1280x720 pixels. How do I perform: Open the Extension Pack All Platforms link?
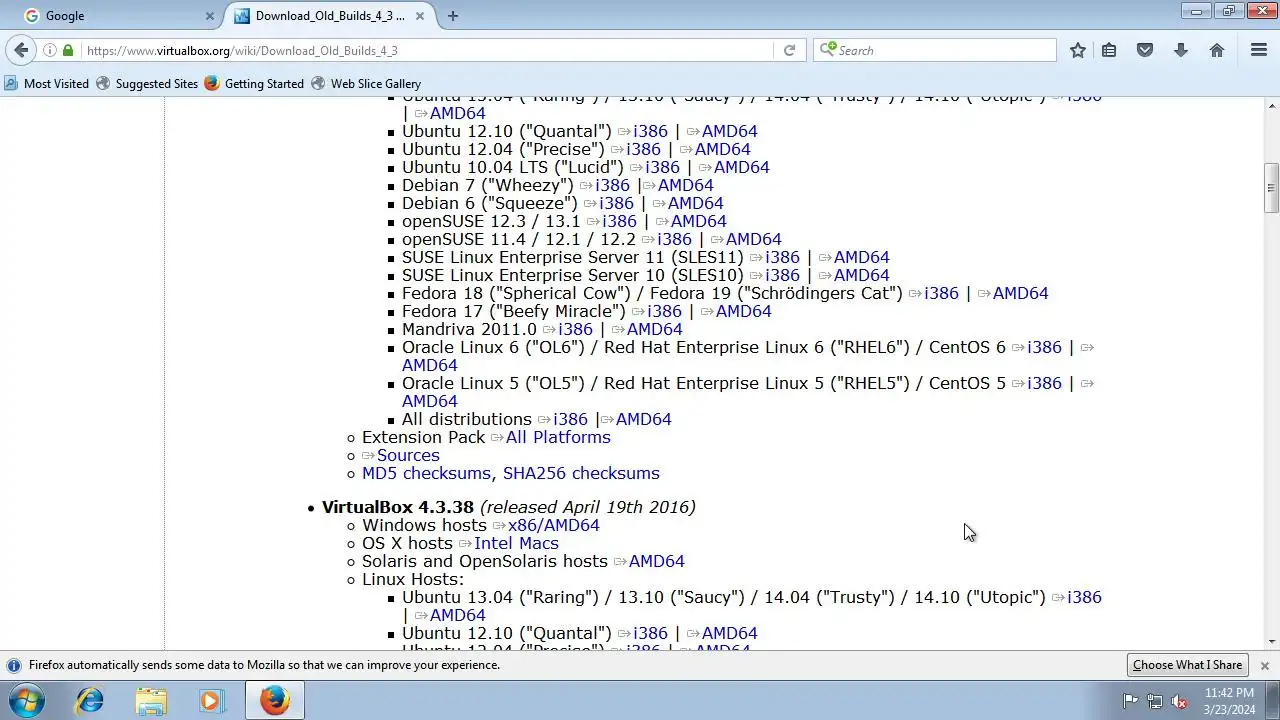pyautogui.click(x=558, y=437)
